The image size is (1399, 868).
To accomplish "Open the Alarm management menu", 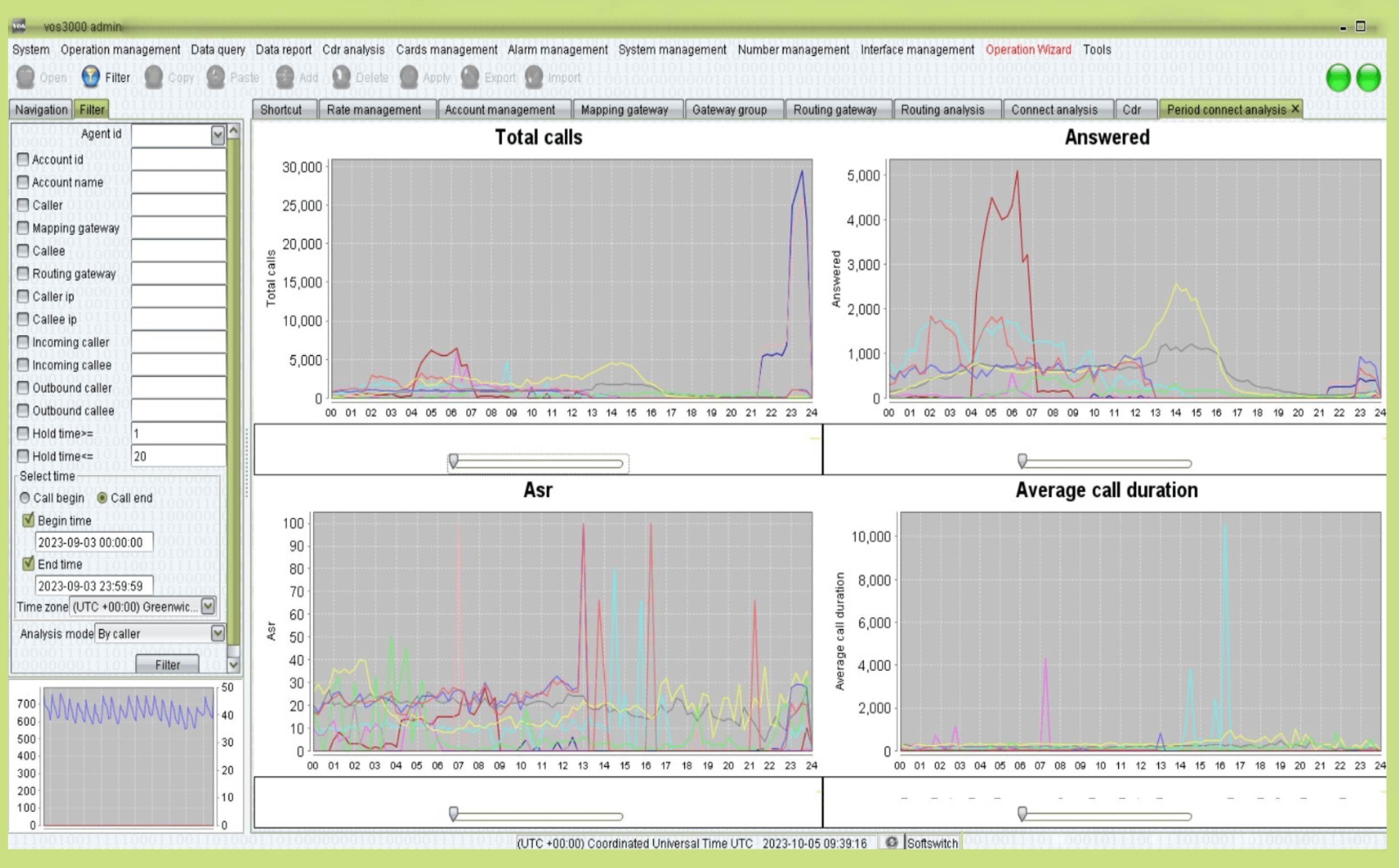I will pyautogui.click(x=557, y=50).
